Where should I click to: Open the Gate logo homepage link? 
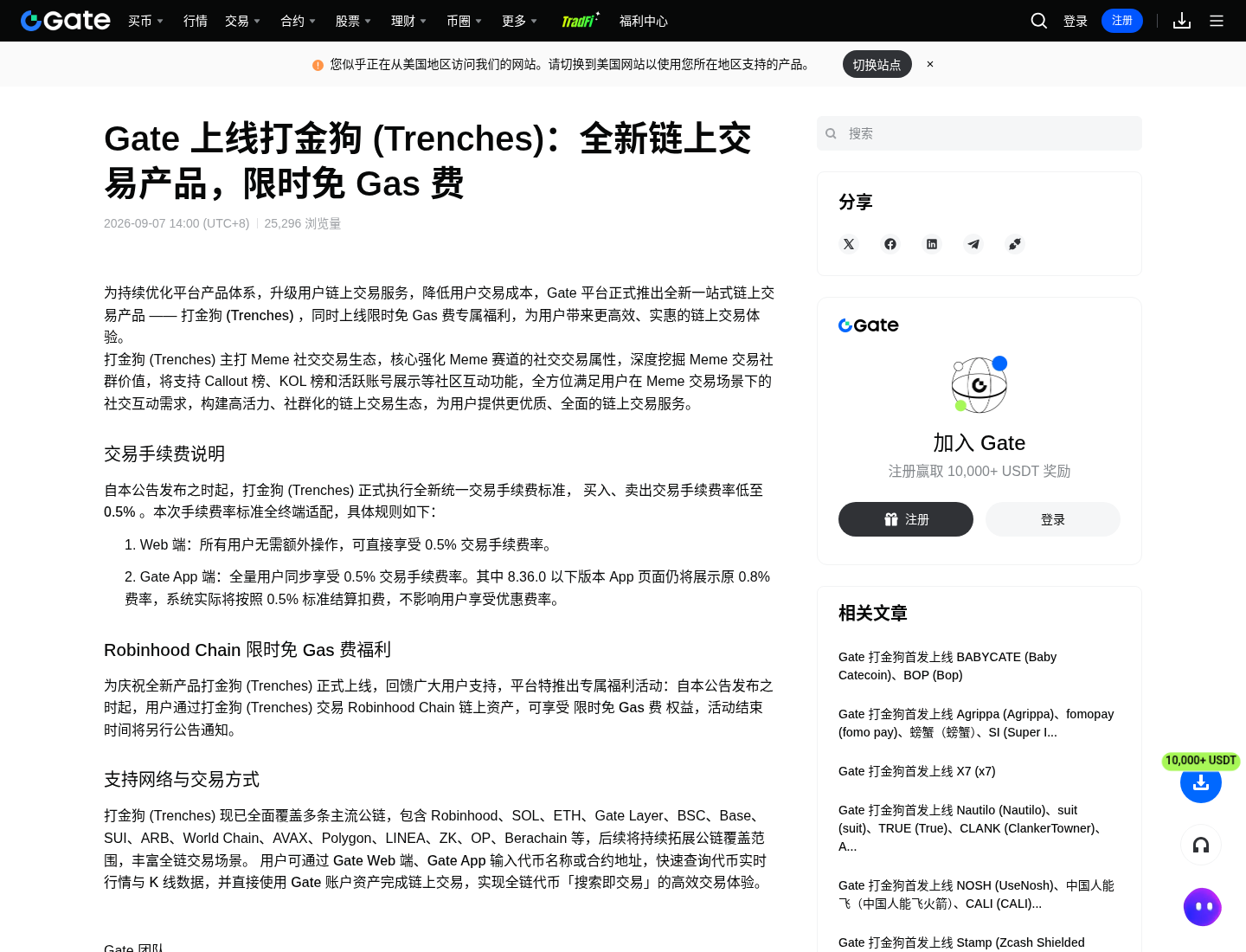[x=66, y=21]
